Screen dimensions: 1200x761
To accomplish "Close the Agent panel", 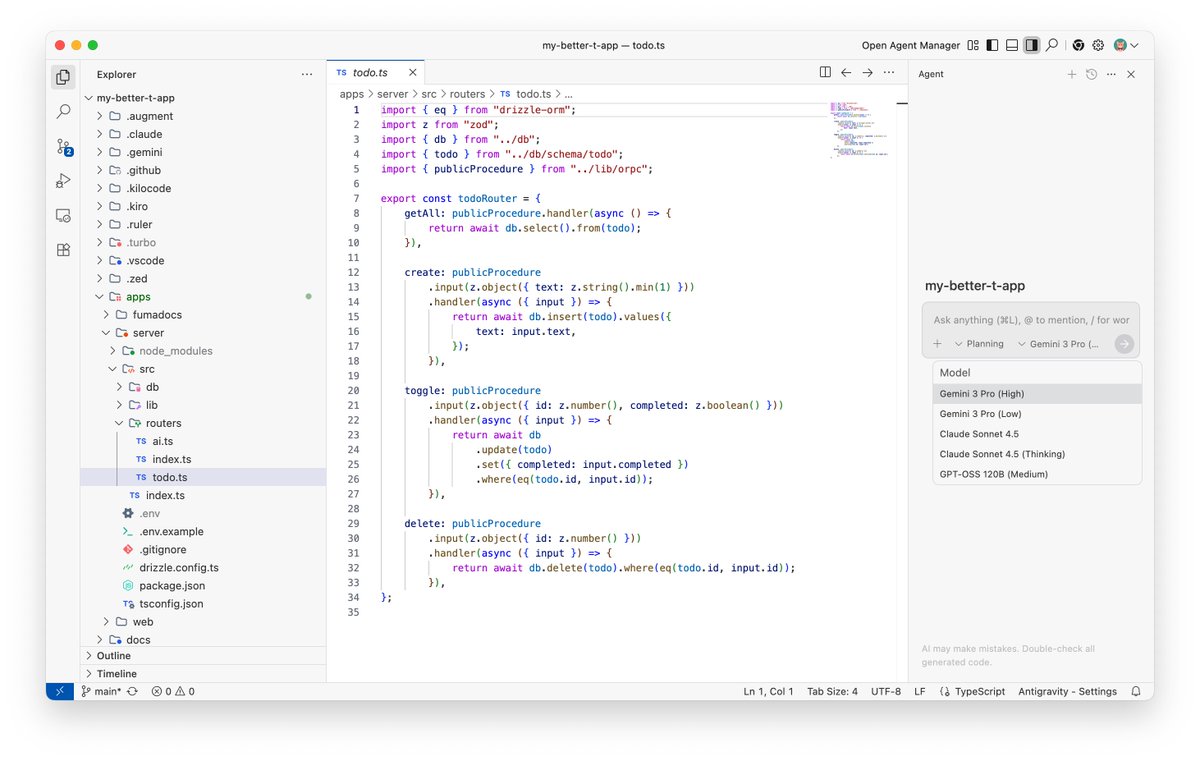I will pyautogui.click(x=1131, y=74).
